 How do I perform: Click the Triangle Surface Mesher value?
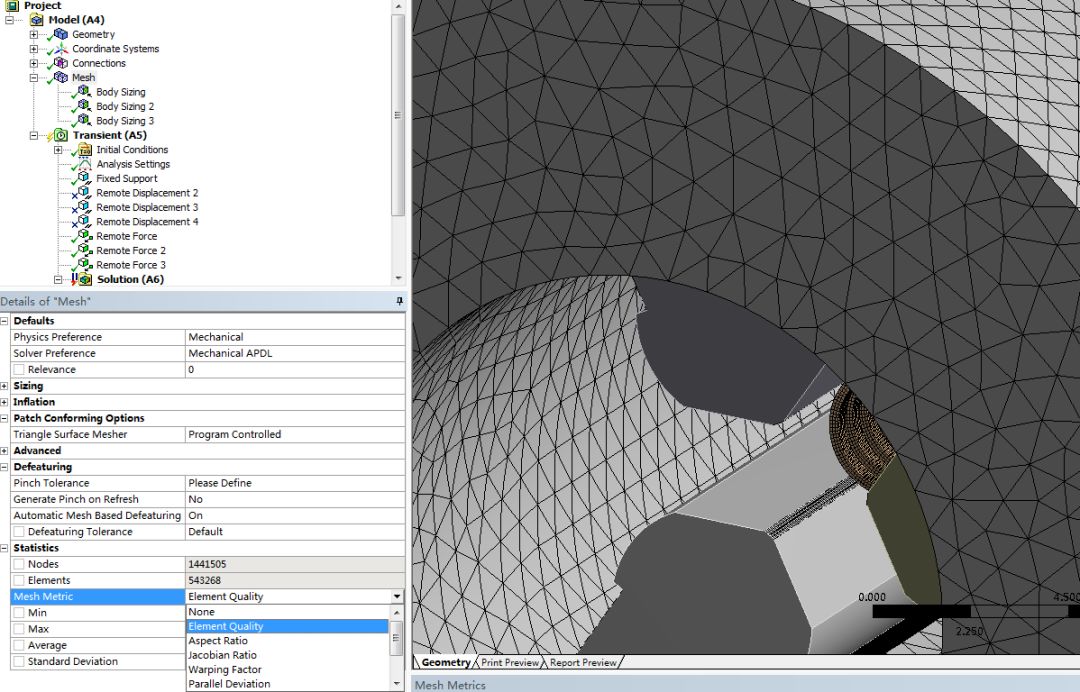295,434
